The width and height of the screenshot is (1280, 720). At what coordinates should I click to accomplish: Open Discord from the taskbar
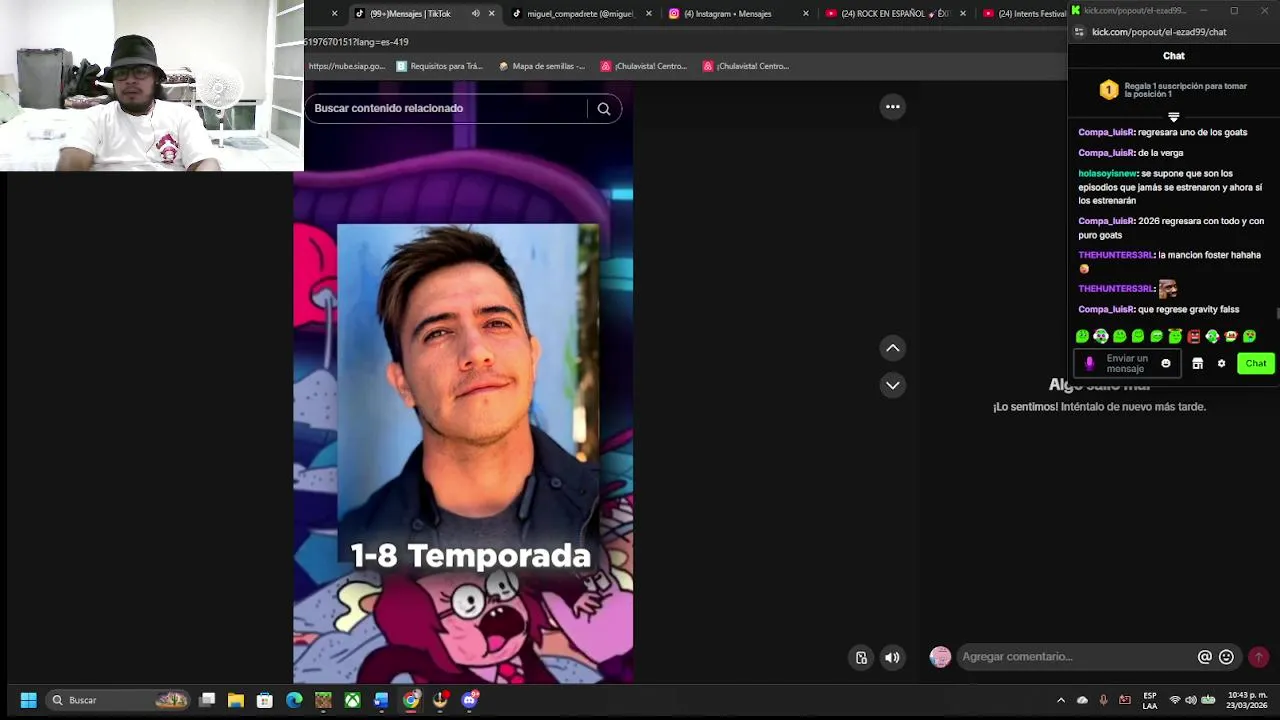469,700
